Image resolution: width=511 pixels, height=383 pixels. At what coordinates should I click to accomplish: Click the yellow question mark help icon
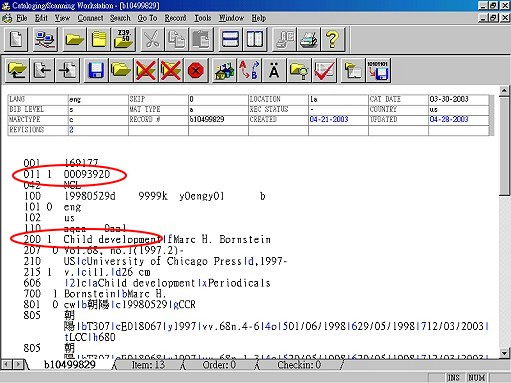pyautogui.click(x=333, y=39)
